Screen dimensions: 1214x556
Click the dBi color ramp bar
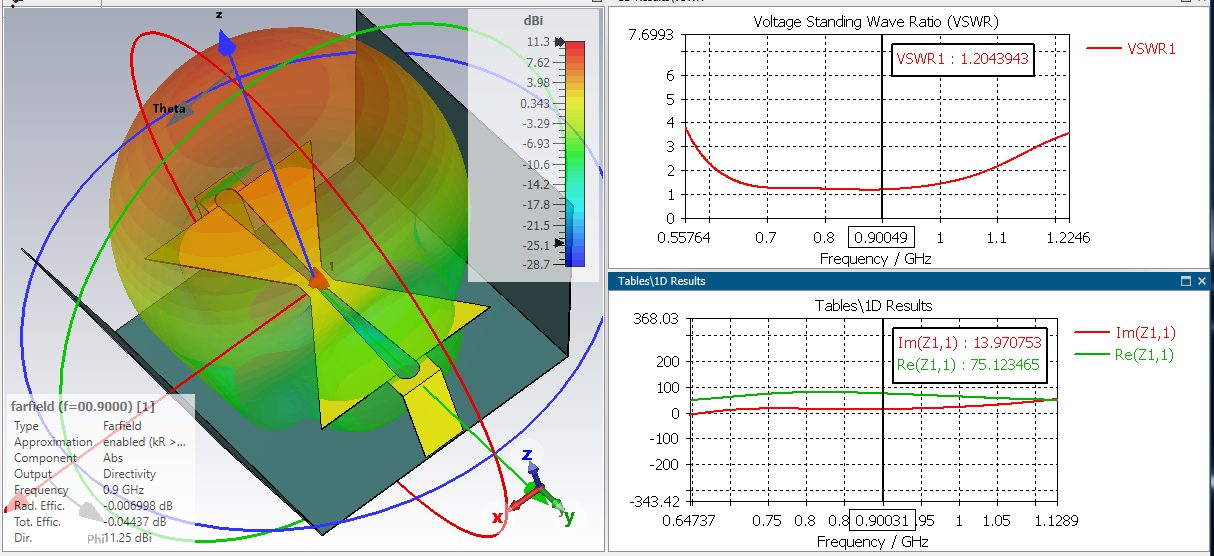[x=575, y=154]
